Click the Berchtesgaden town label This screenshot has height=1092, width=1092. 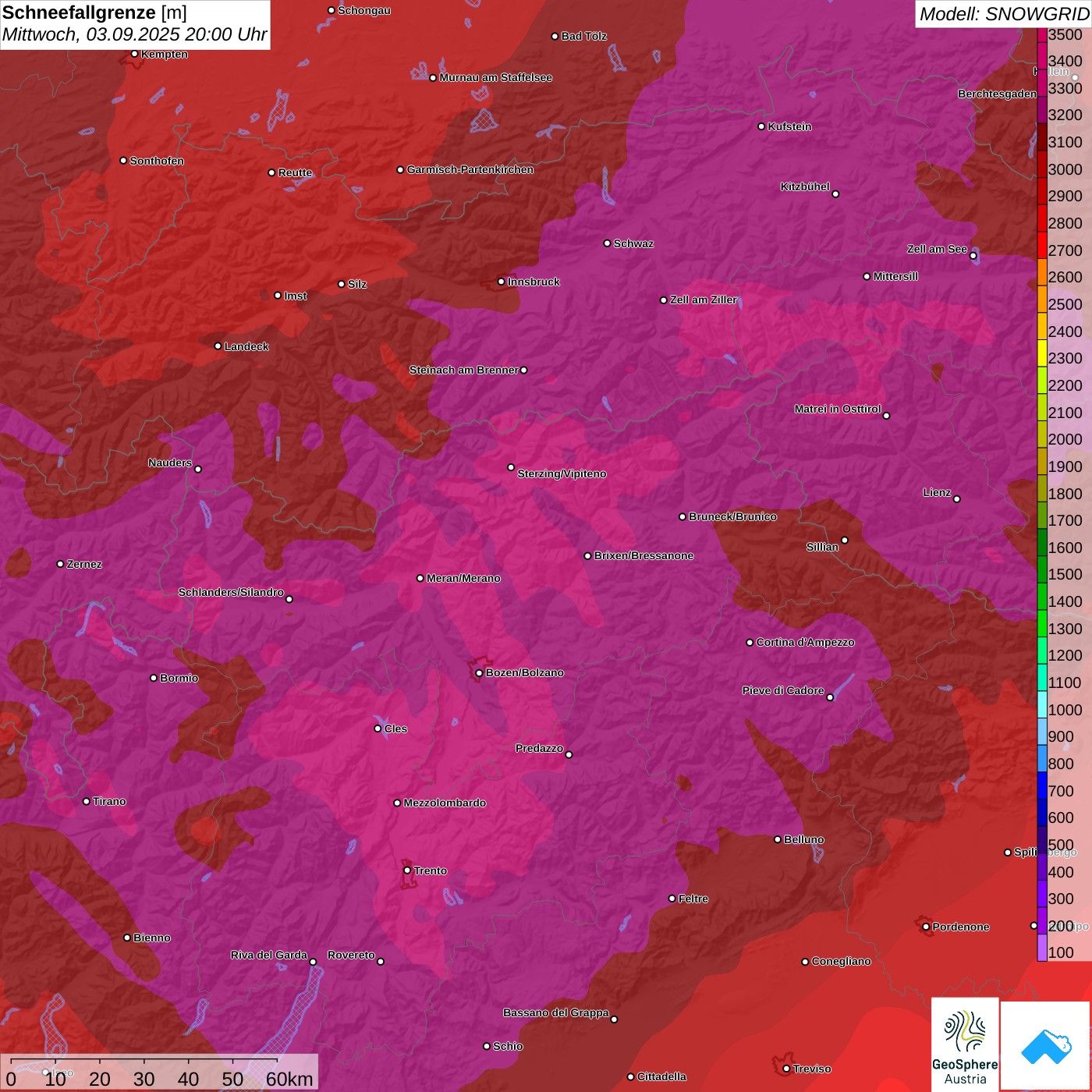(997, 94)
